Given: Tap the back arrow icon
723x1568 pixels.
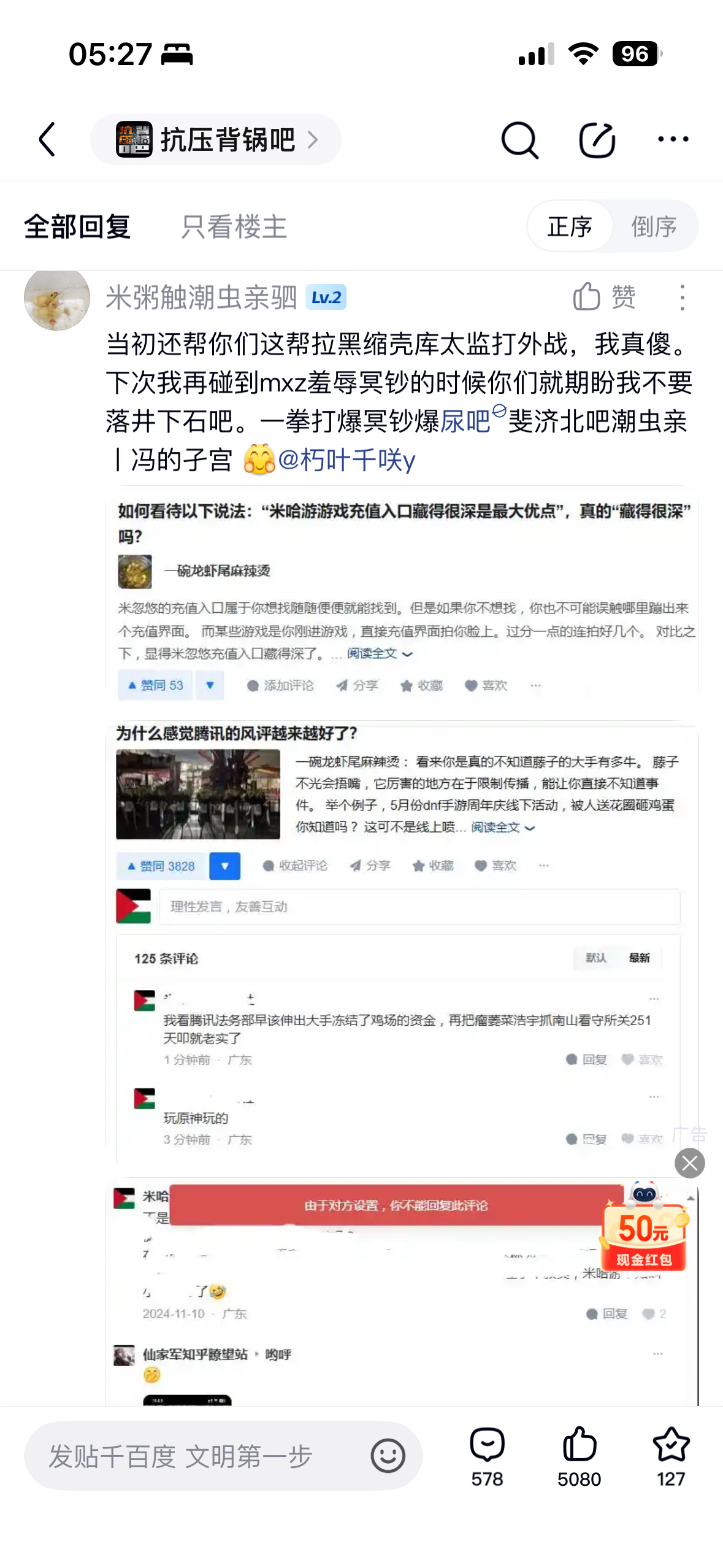Looking at the screenshot, I should [x=48, y=139].
